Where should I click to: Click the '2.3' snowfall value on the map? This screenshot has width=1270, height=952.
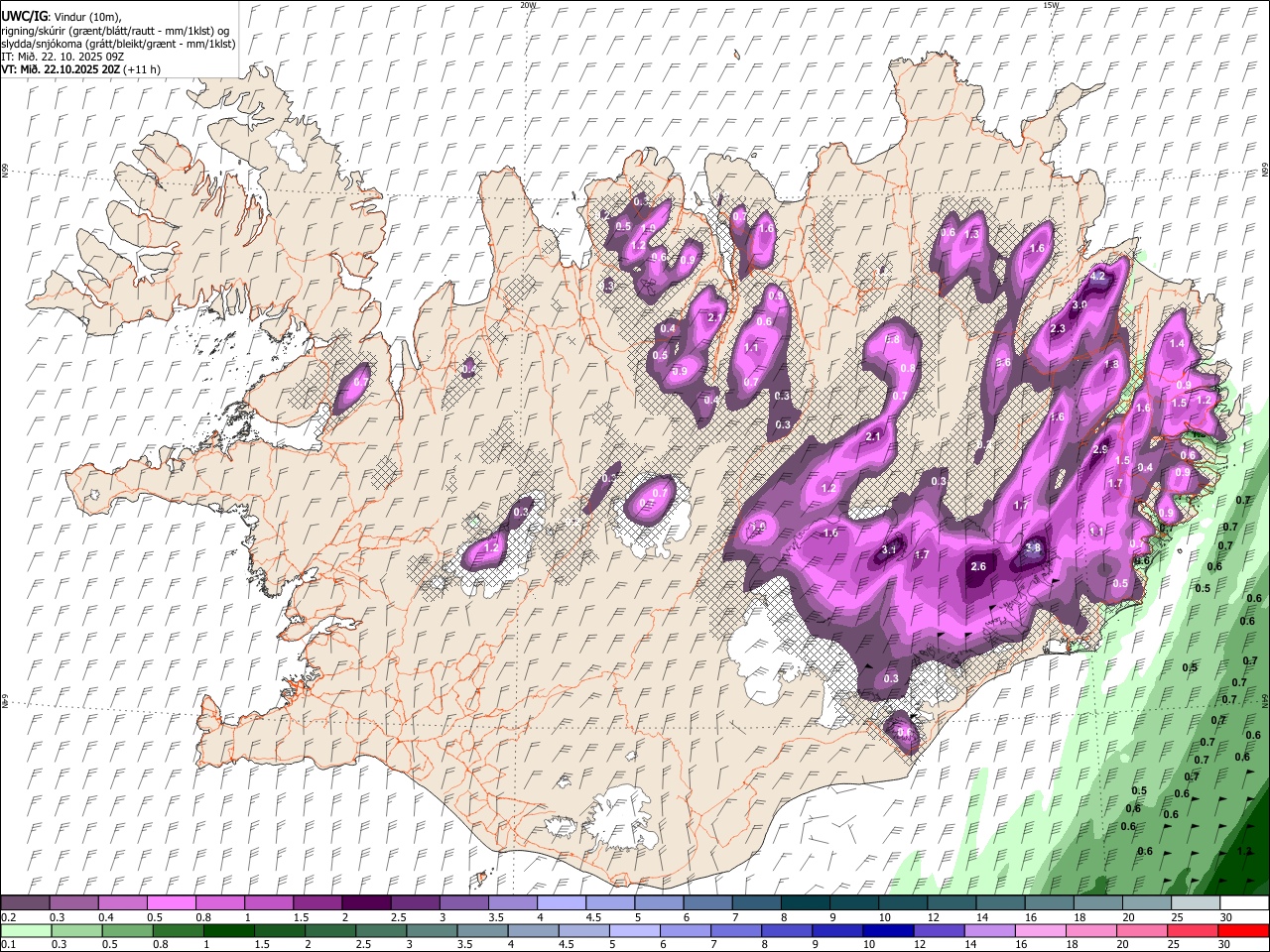1058,329
